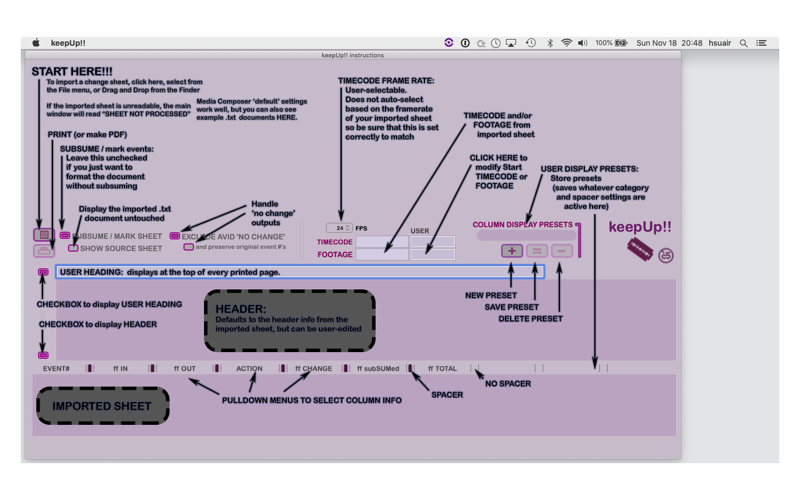Open the Wi-Fi menu
This screenshot has width=800, height=500.
(x=566, y=43)
